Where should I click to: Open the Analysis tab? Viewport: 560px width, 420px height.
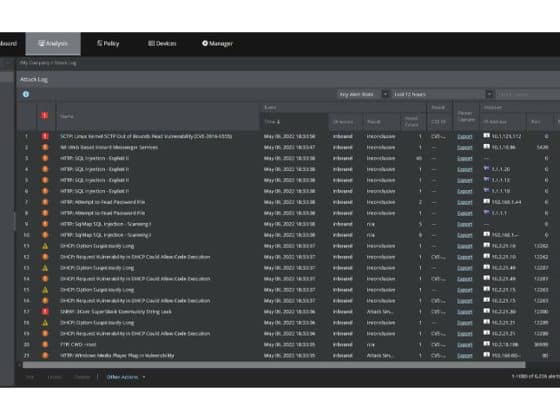coord(53,44)
